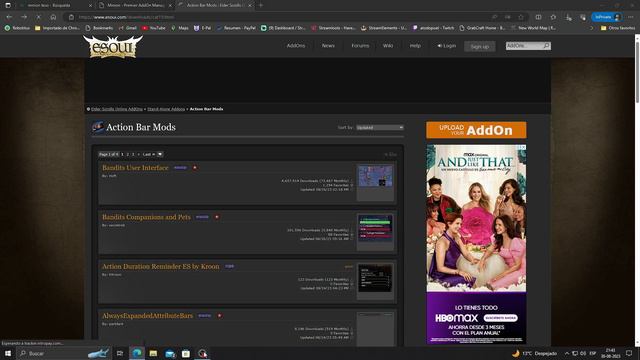640x360 pixels.
Task: Open the YouTube bookmark
Action: (x=153, y=28)
